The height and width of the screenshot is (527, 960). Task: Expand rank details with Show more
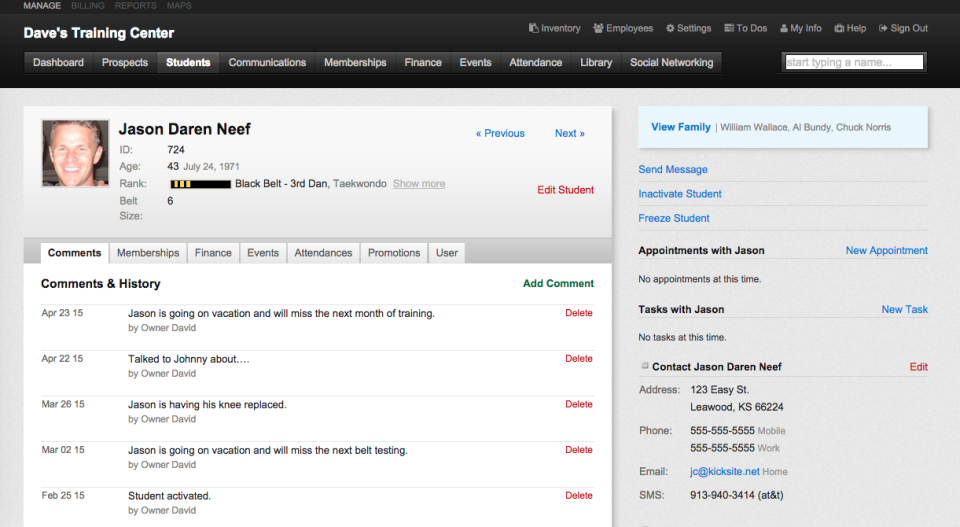[419, 184]
